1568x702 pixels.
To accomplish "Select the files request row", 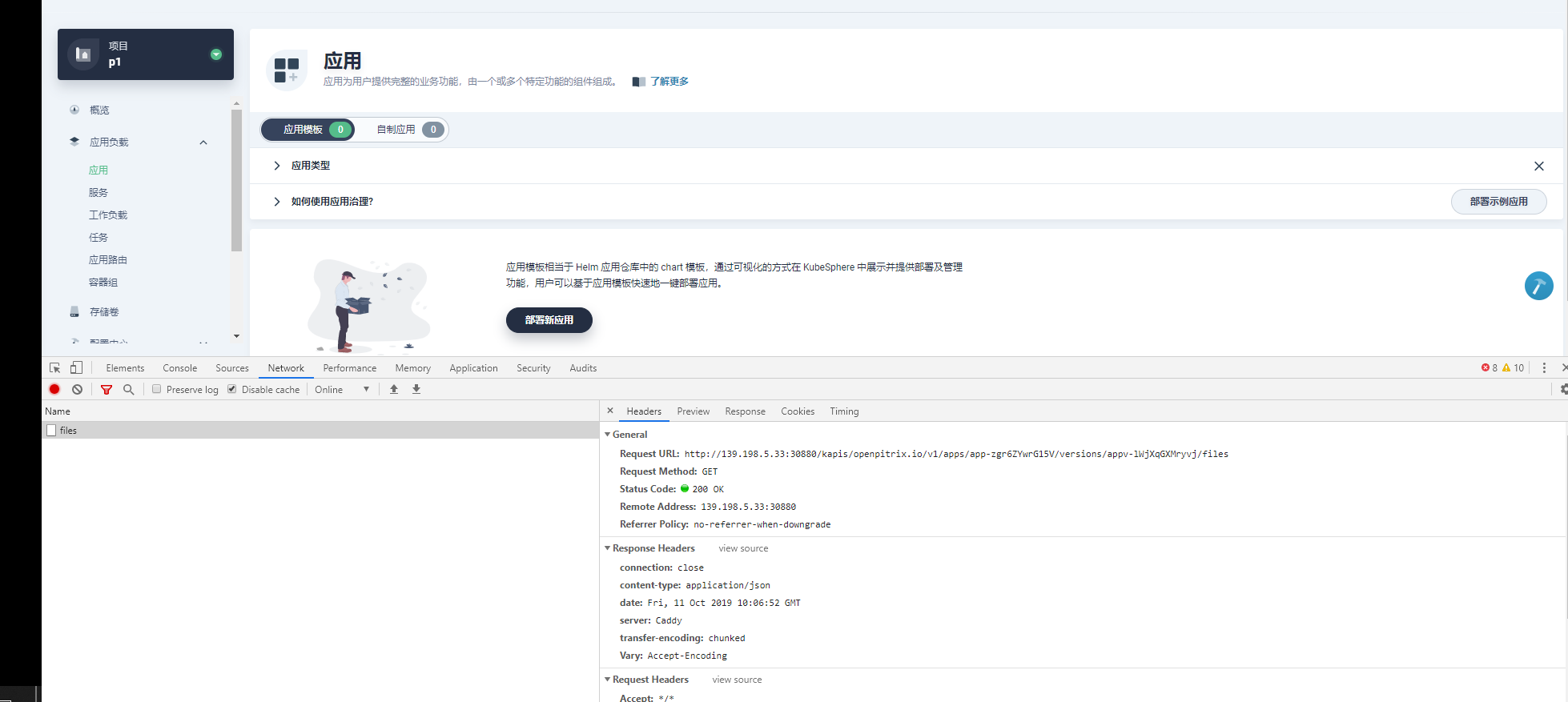I will [x=320, y=431].
